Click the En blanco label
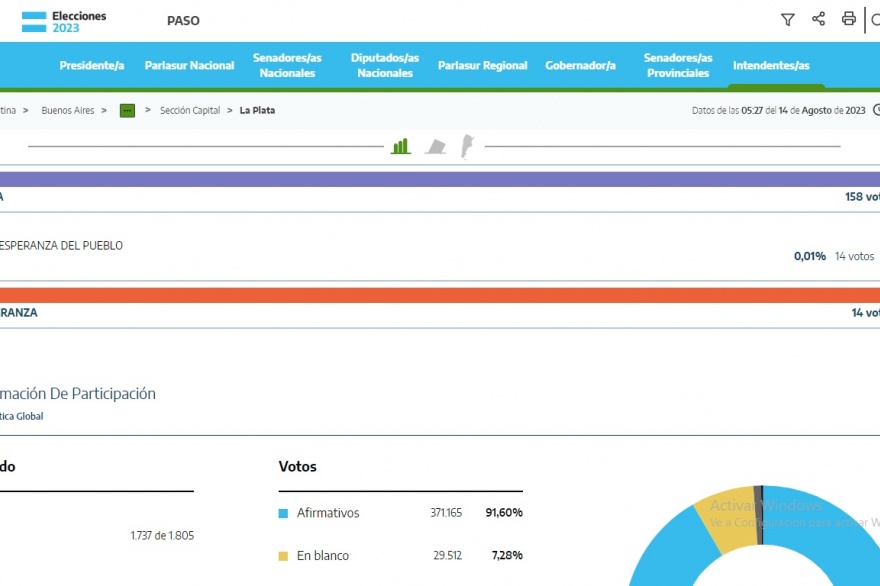The height and width of the screenshot is (586, 880). point(323,556)
